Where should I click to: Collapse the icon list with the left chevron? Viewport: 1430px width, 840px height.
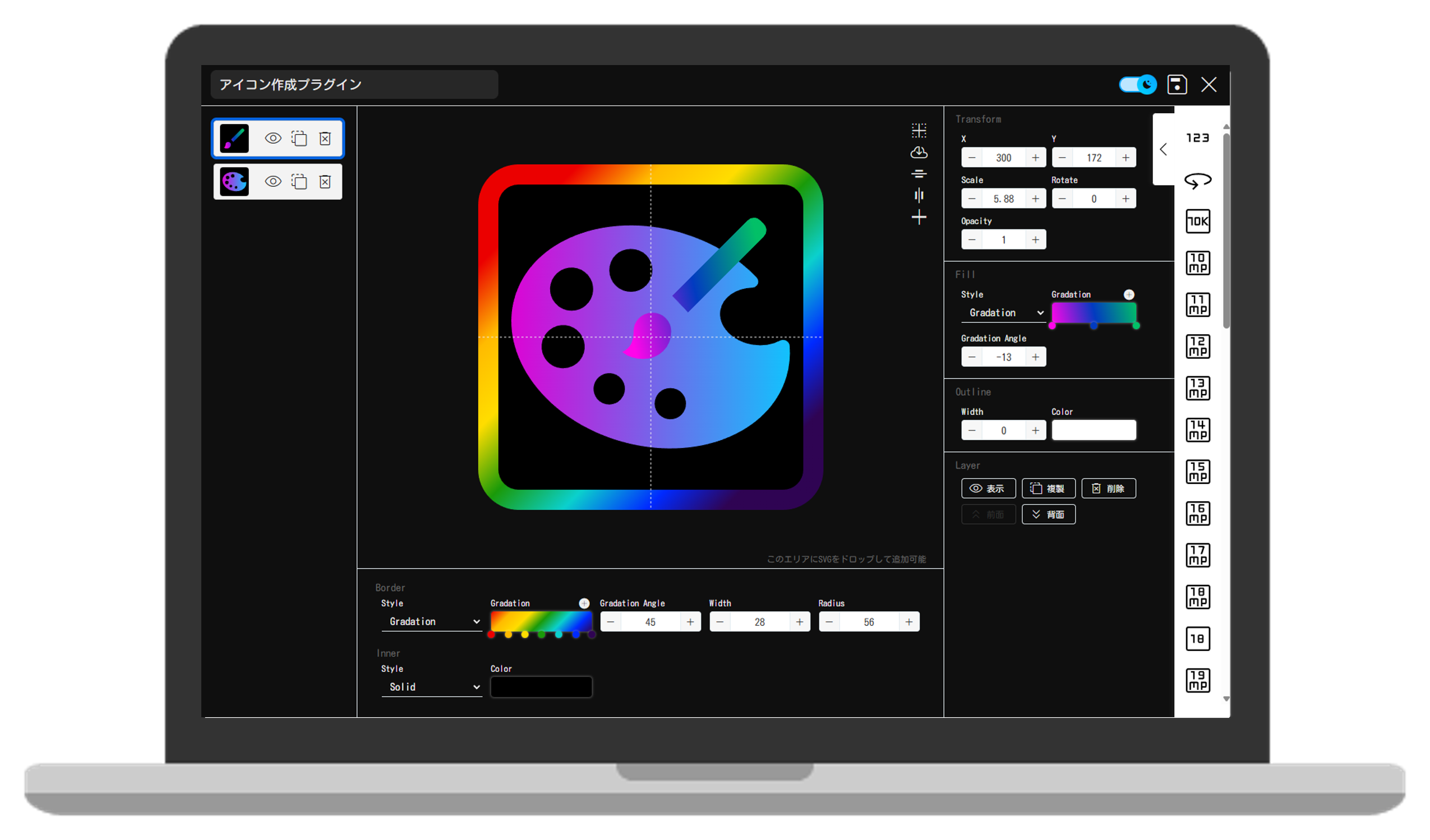pos(1163,149)
